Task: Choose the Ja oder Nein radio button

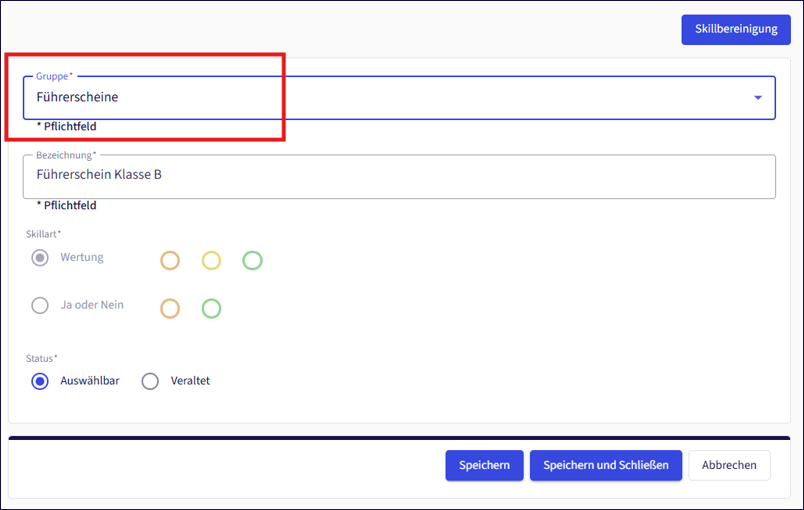Action: [x=40, y=306]
